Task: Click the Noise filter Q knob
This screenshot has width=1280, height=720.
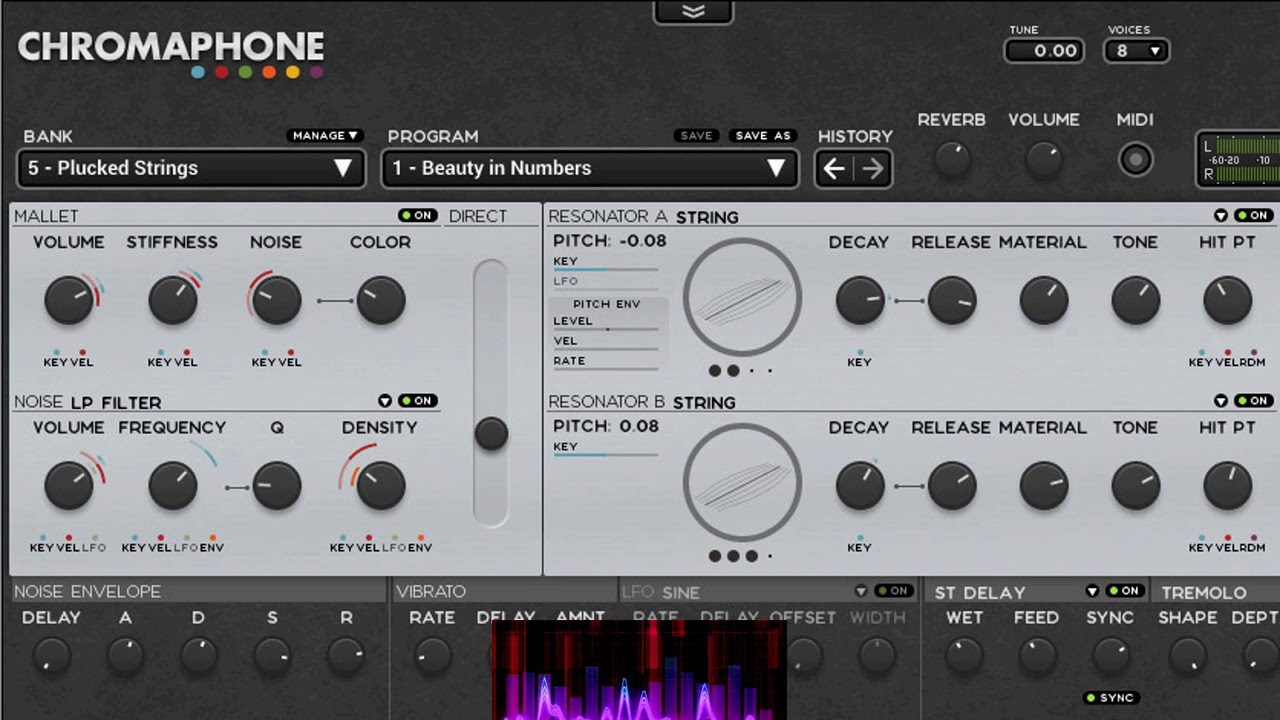Action: 277,486
